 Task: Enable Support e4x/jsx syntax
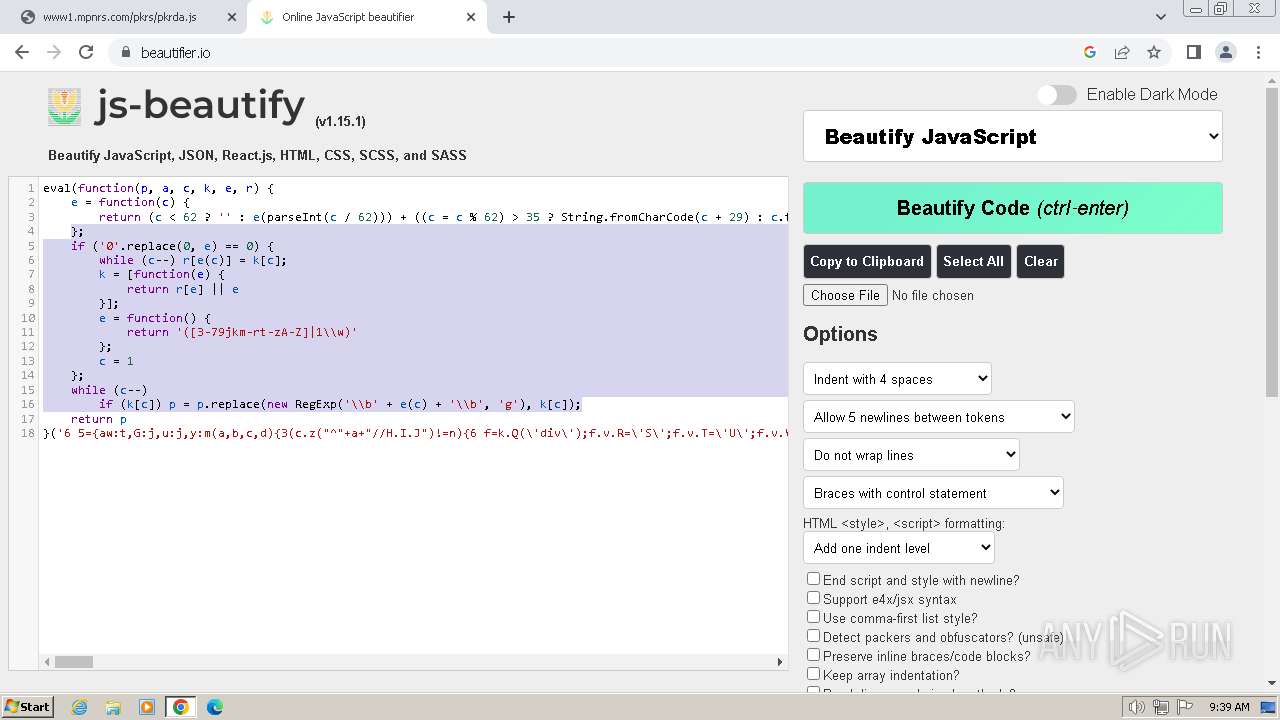pos(813,598)
